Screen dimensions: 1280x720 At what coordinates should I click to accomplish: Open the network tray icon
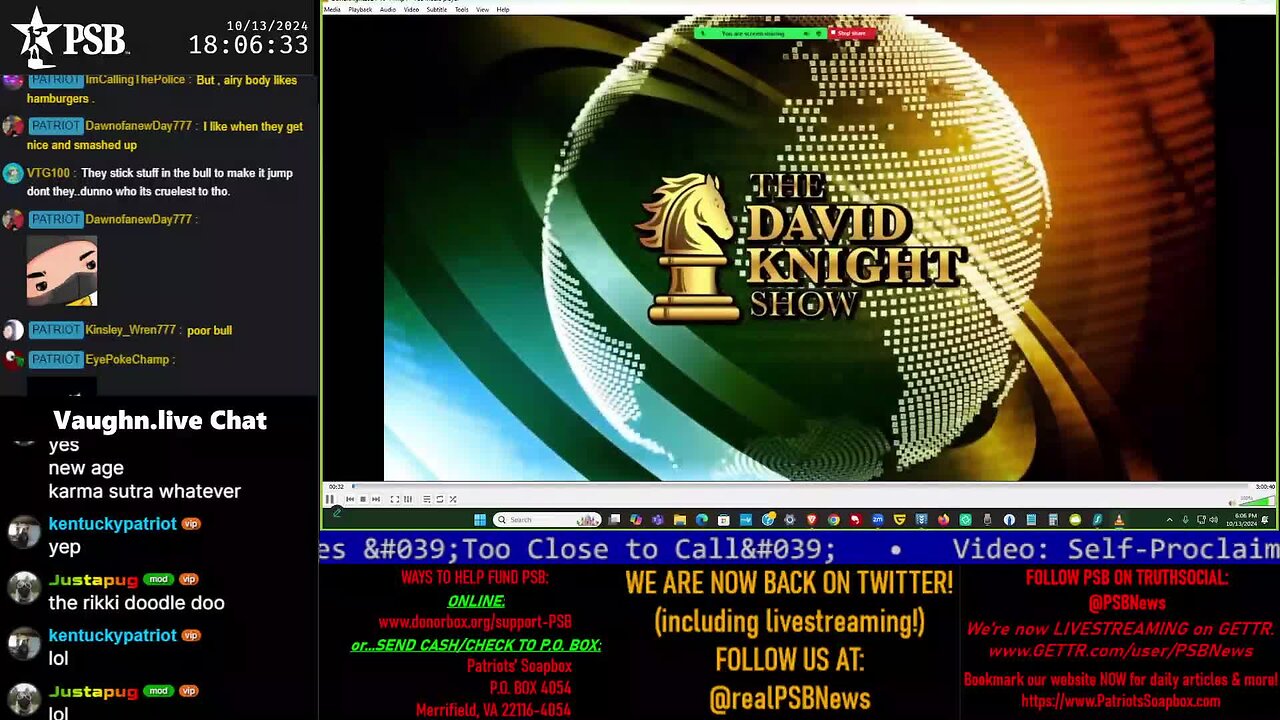1201,519
